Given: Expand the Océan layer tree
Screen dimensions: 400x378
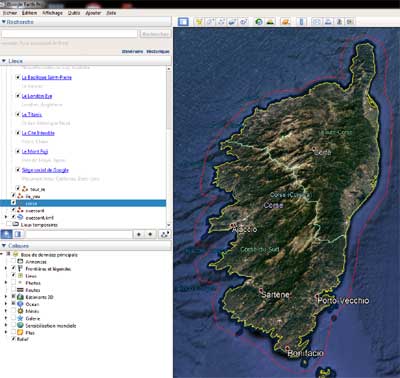Looking at the screenshot, I should [6, 304].
